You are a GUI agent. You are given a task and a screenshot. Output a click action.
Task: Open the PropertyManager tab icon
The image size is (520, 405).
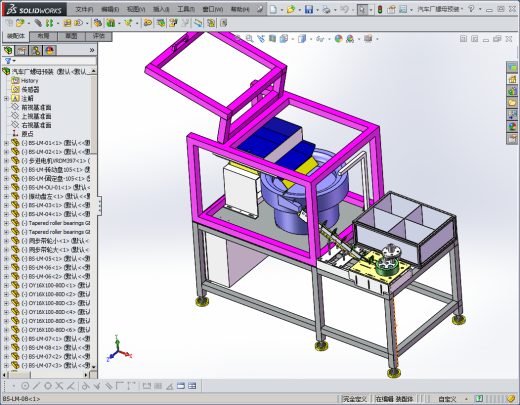click(22, 50)
